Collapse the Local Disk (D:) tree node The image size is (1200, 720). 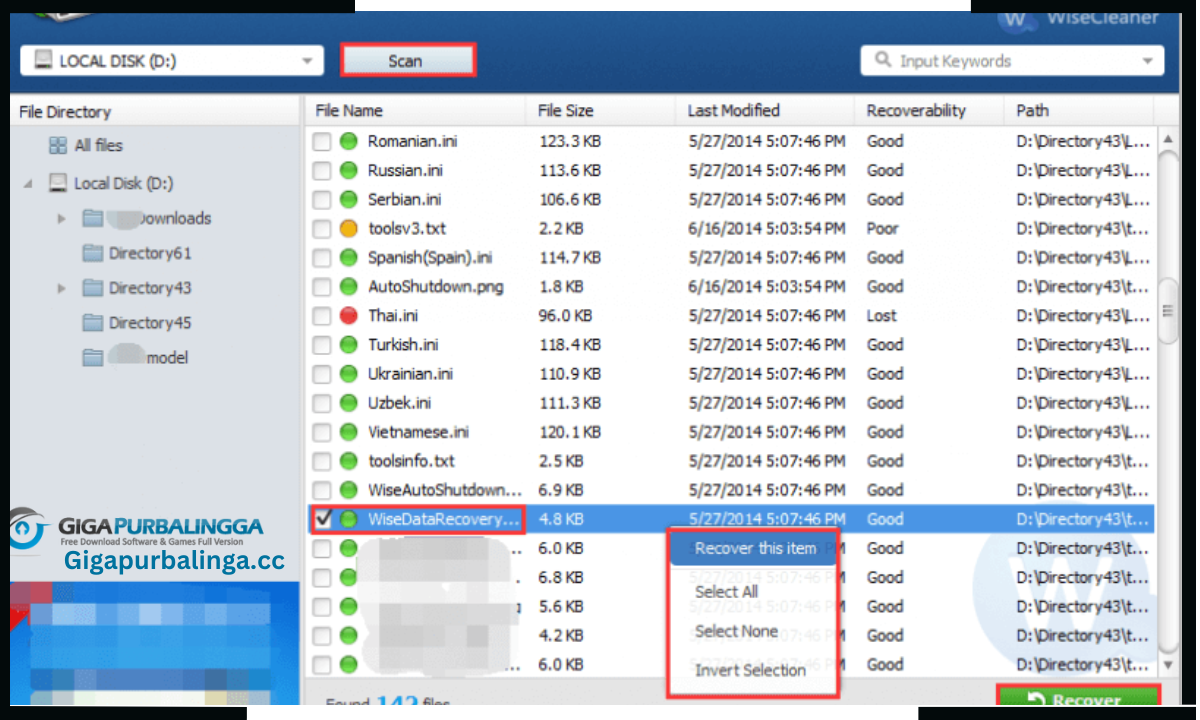[x=27, y=184]
